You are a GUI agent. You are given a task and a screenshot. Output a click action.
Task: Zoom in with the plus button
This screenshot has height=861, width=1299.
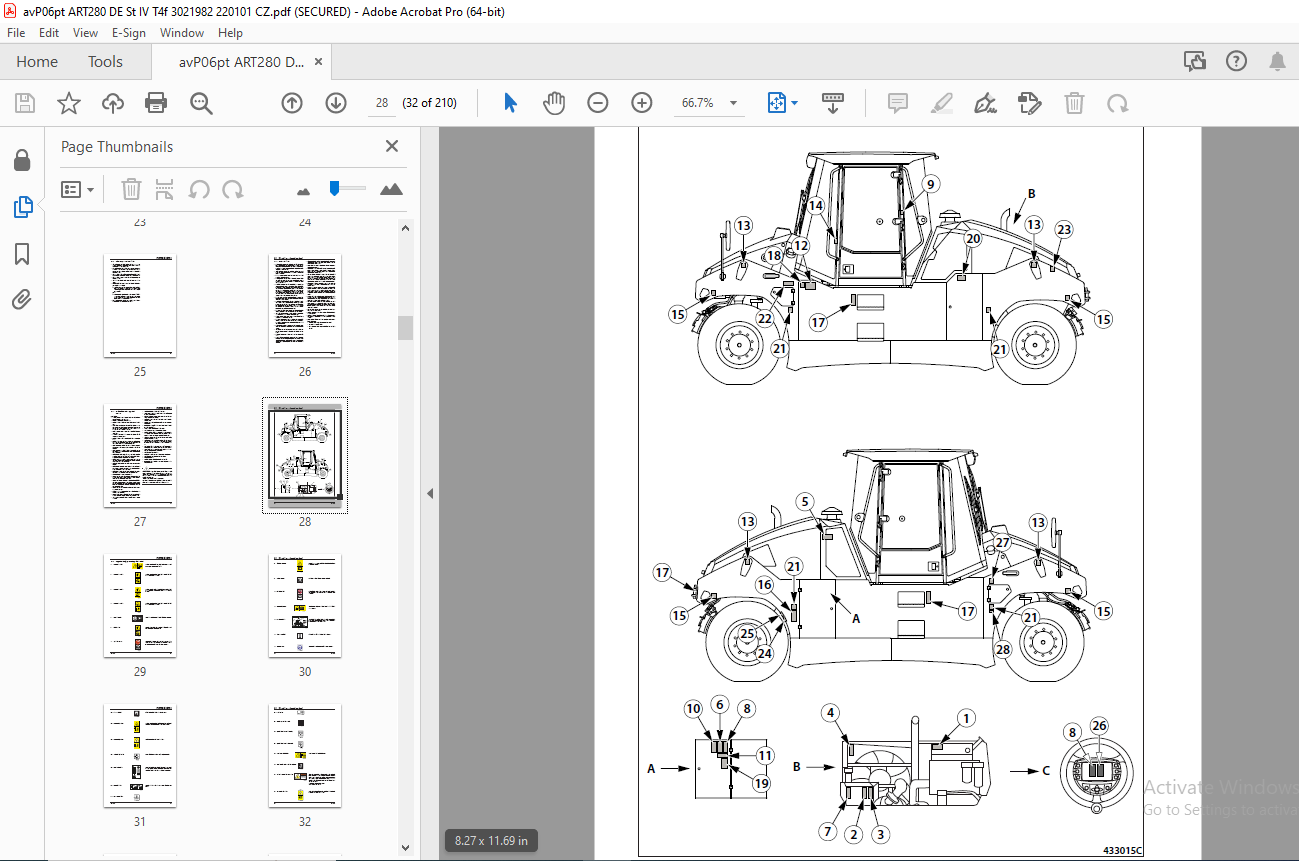[x=642, y=103]
